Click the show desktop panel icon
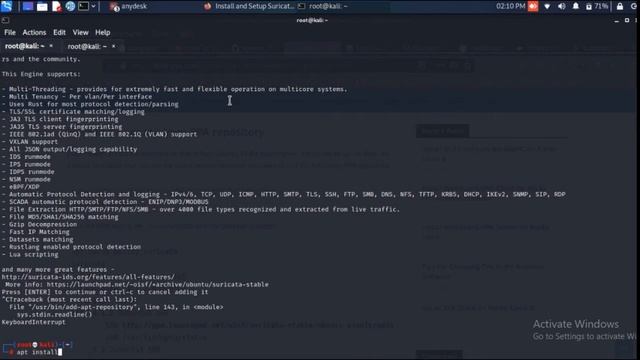Screen dimensions: 640x360 [28, 6]
